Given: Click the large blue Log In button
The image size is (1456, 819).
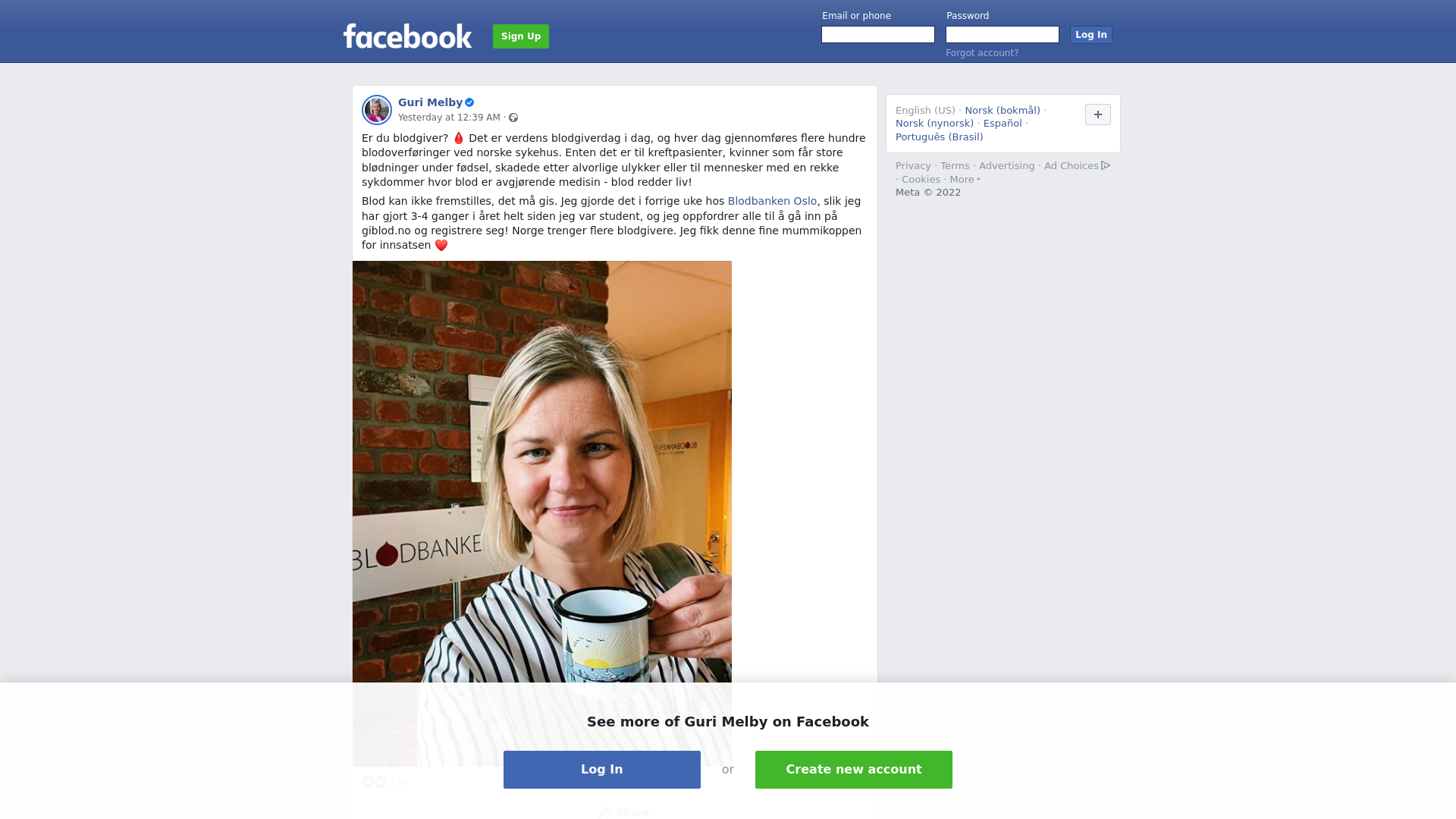Looking at the screenshot, I should [x=602, y=770].
